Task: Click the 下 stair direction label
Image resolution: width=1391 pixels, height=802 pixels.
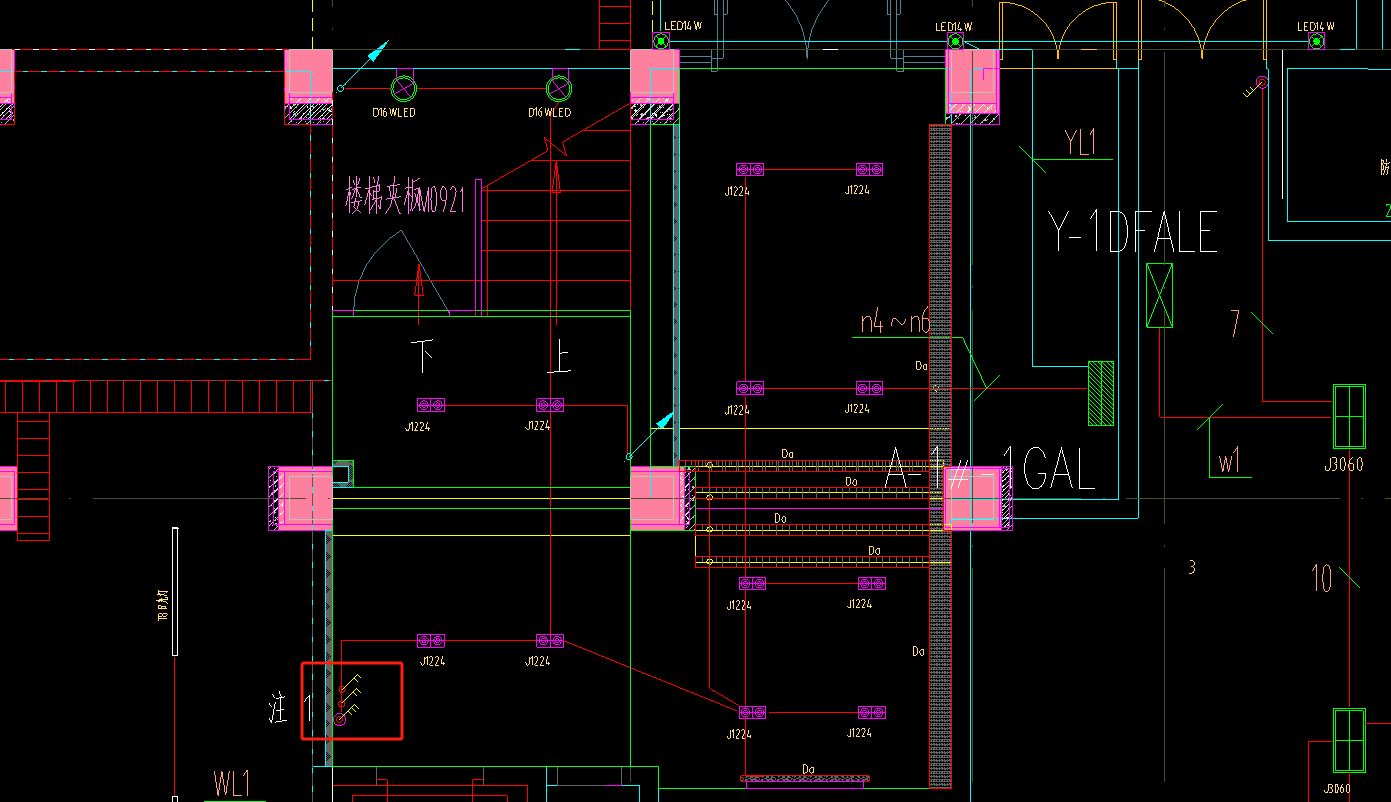Action: click(424, 355)
